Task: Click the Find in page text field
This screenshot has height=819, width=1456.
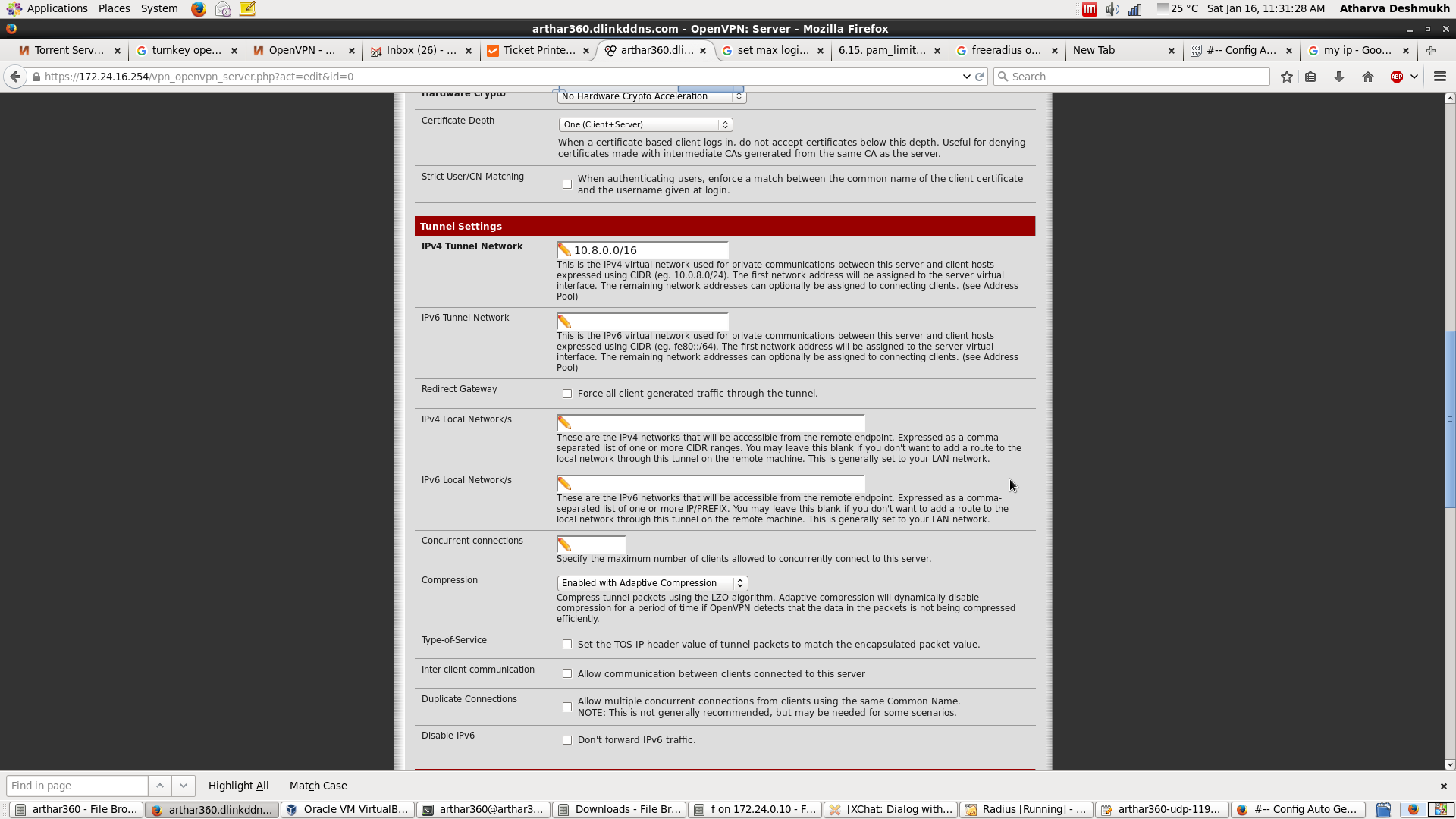Action: tap(77, 786)
